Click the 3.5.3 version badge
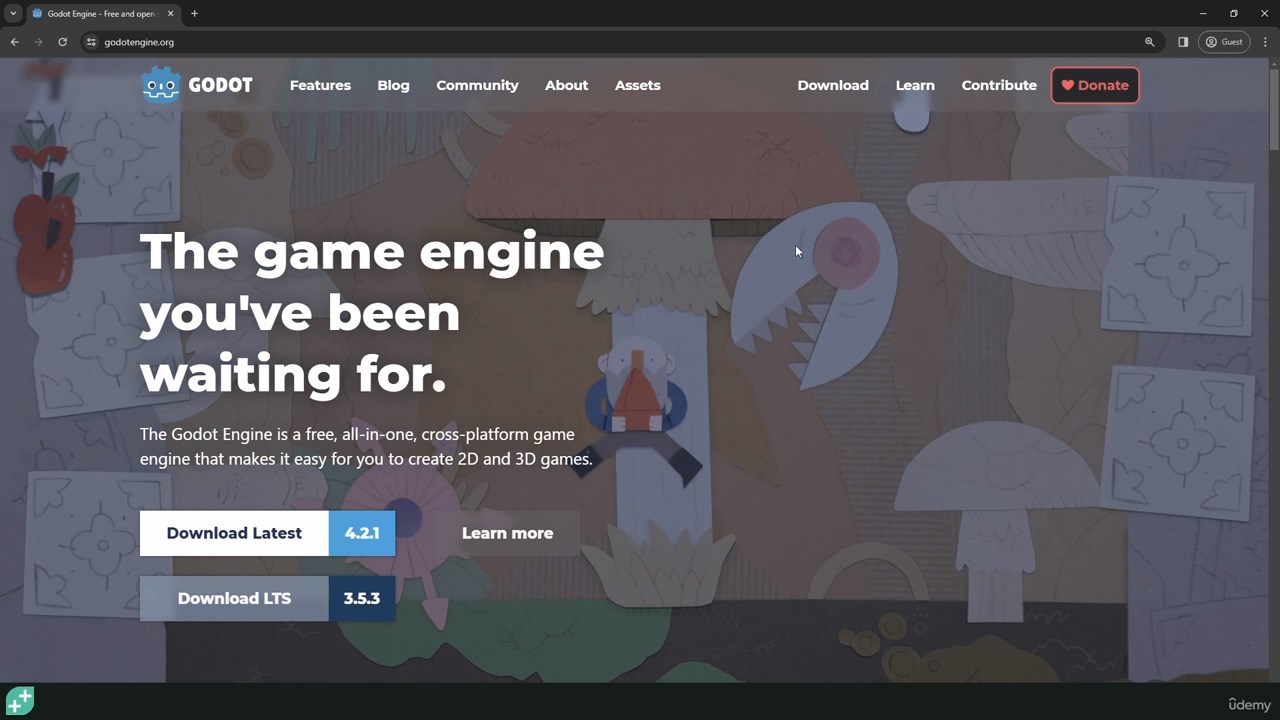 click(362, 598)
